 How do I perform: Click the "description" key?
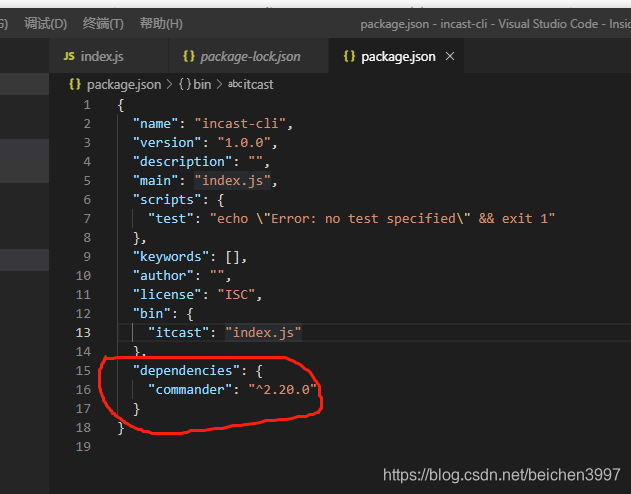point(182,162)
